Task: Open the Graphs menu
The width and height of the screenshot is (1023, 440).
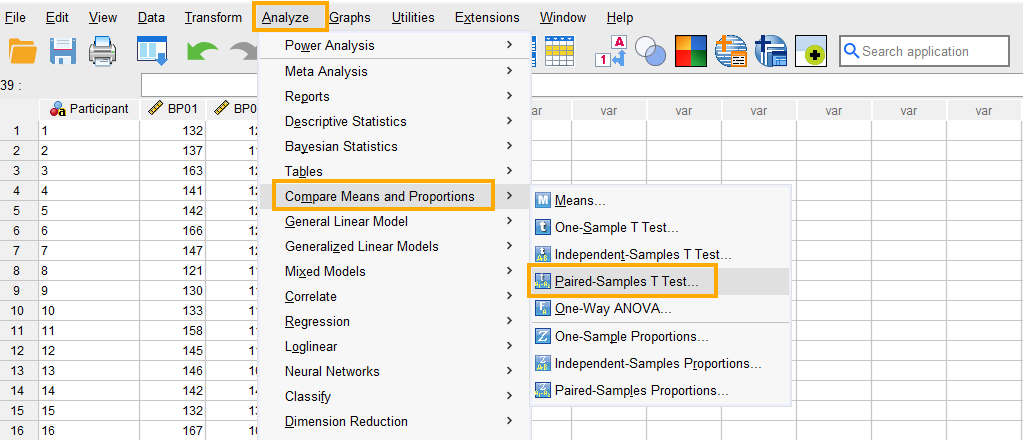Action: click(x=349, y=17)
